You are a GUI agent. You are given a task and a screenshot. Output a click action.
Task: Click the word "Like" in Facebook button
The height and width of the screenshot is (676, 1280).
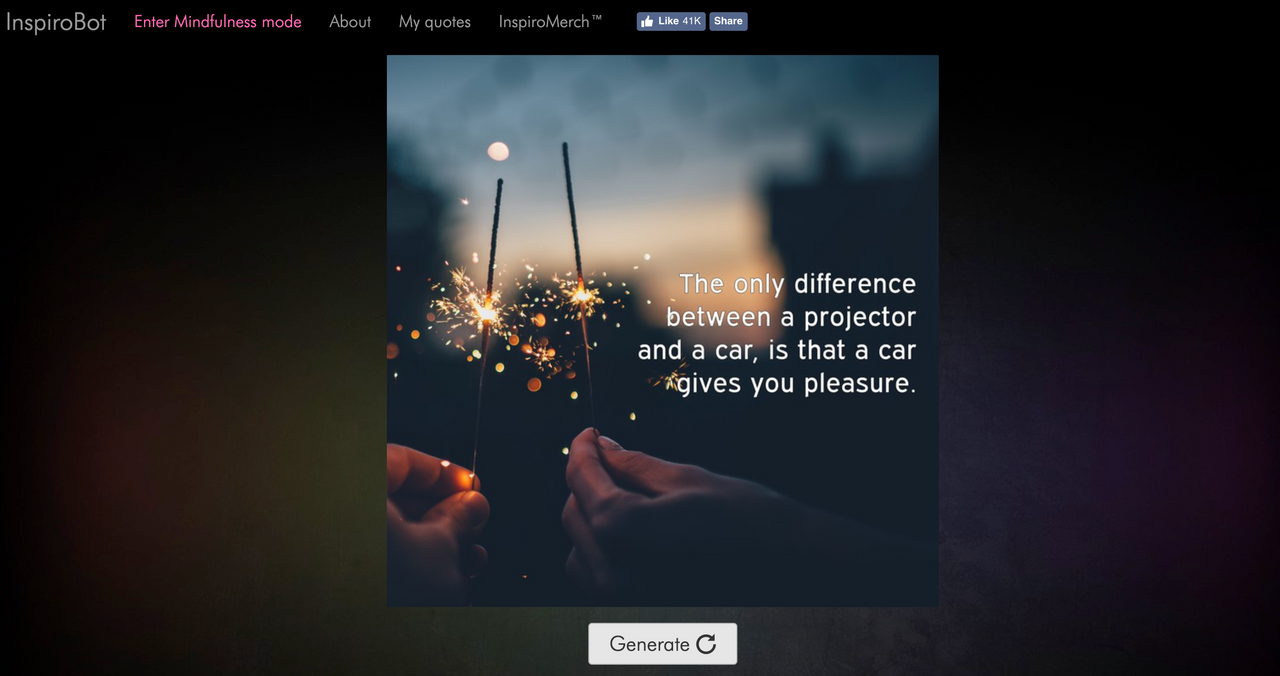point(669,21)
